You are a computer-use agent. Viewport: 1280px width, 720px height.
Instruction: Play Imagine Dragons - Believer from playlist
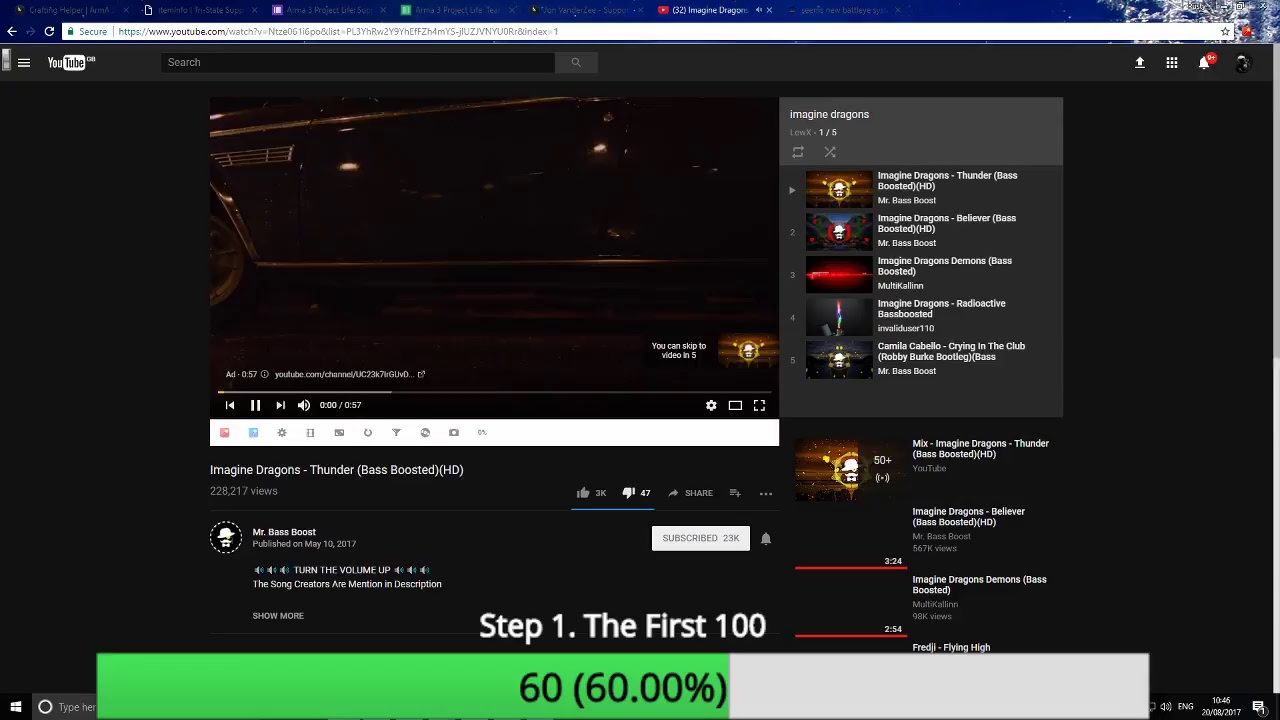pos(920,231)
